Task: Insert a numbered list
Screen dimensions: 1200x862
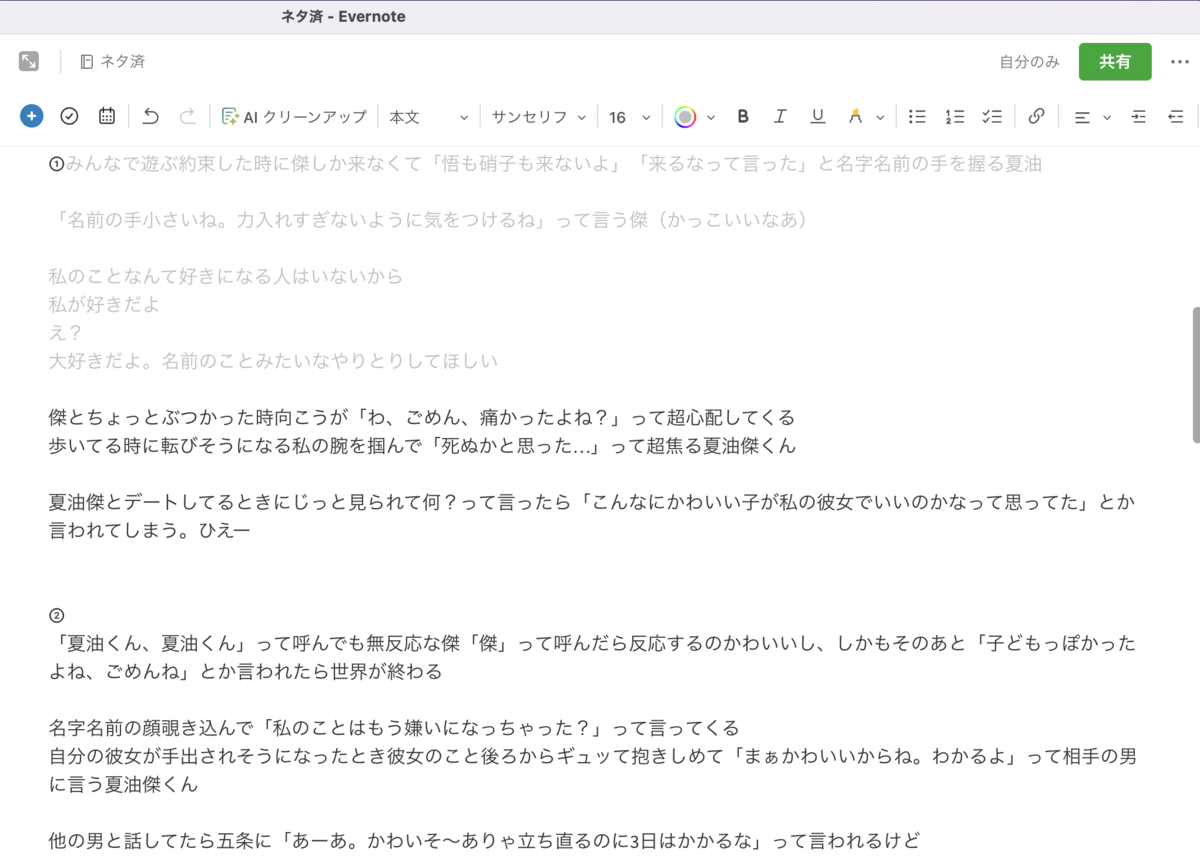Action: tap(954, 116)
